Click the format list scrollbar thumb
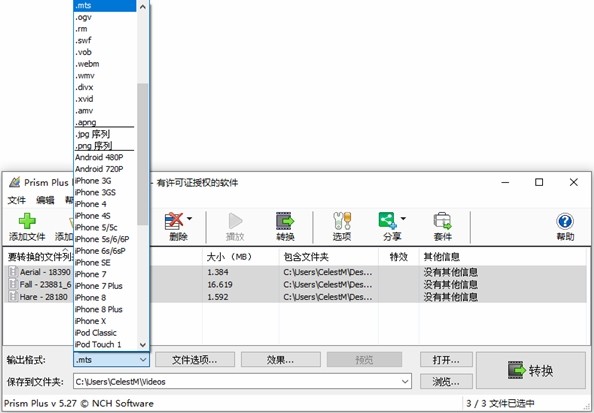Screen dimensions: 594x413 [143, 154]
